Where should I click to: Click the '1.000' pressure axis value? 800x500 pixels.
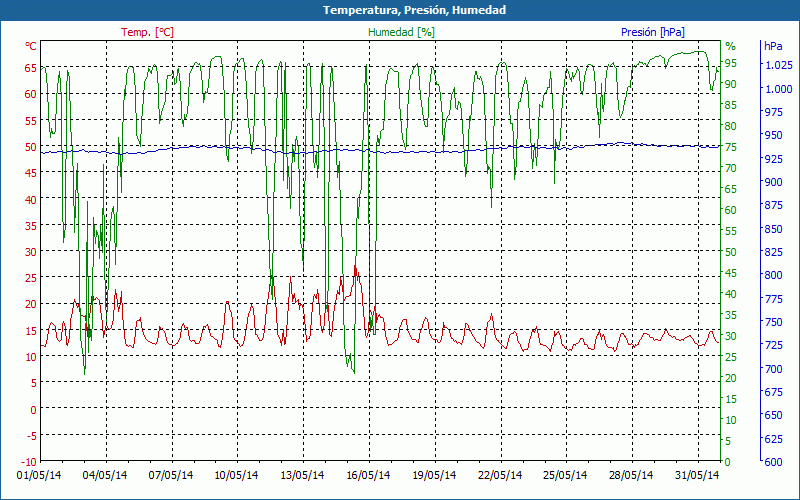pyautogui.click(x=779, y=89)
